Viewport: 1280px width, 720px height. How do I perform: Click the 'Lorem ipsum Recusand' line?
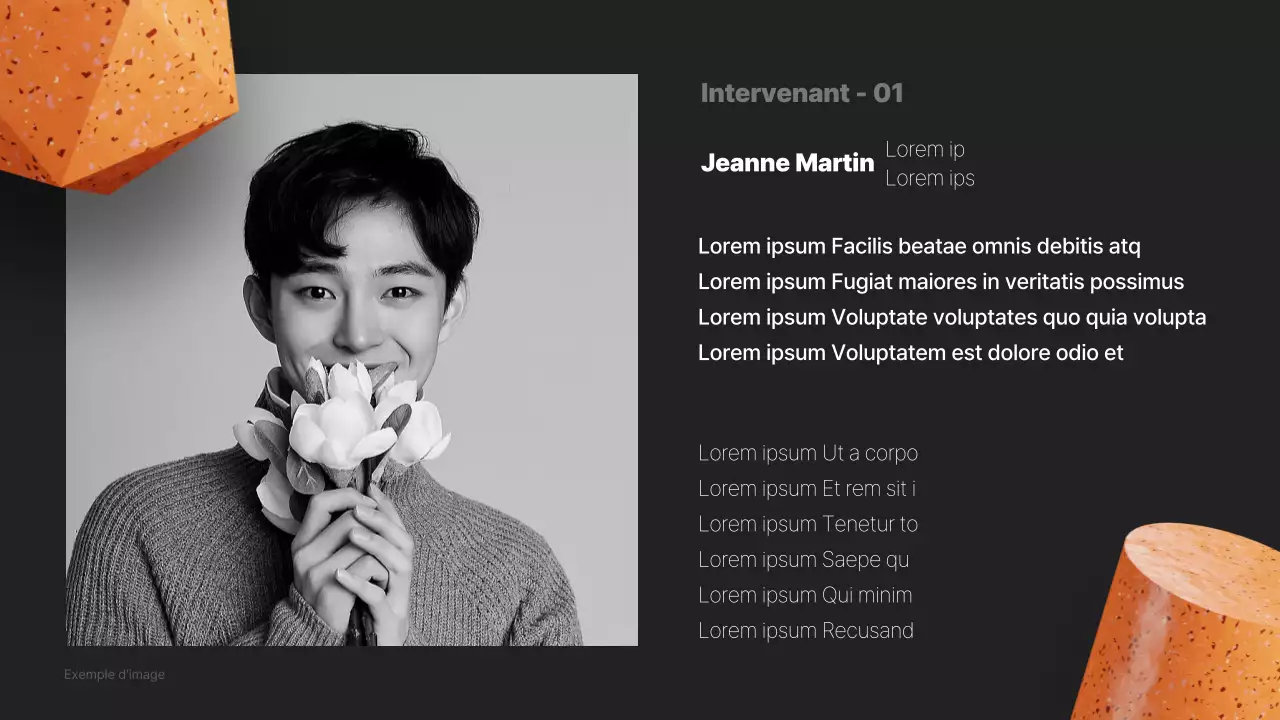(806, 631)
